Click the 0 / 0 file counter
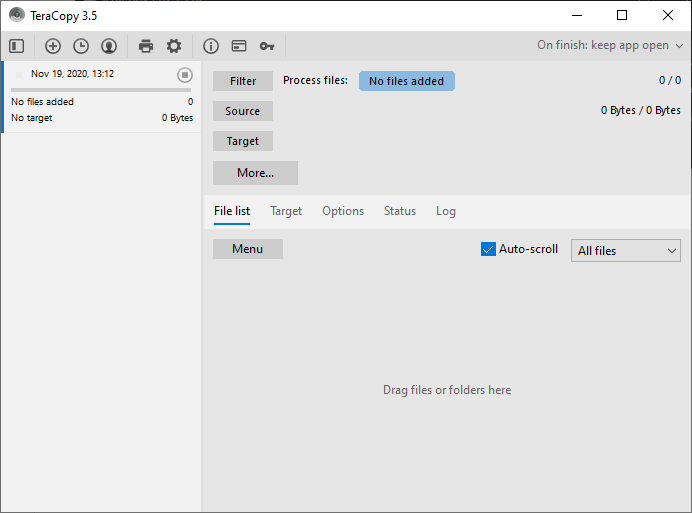 (x=670, y=80)
